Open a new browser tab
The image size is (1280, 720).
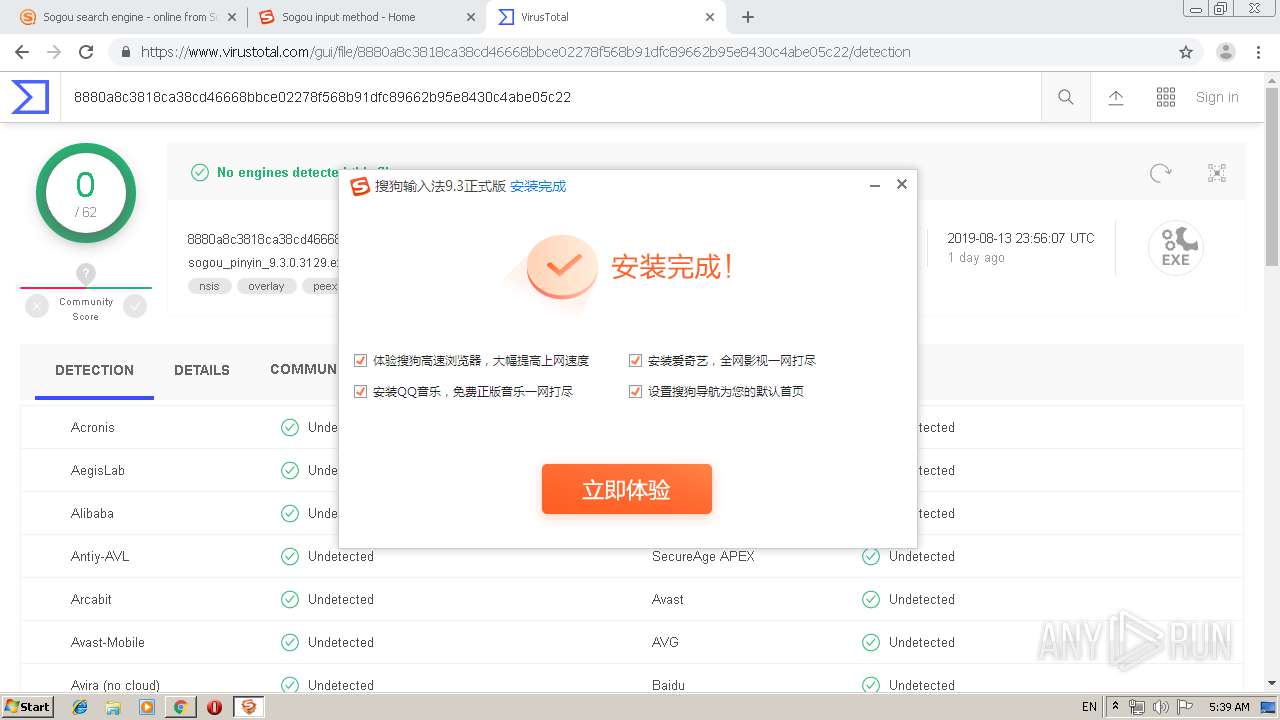(748, 17)
